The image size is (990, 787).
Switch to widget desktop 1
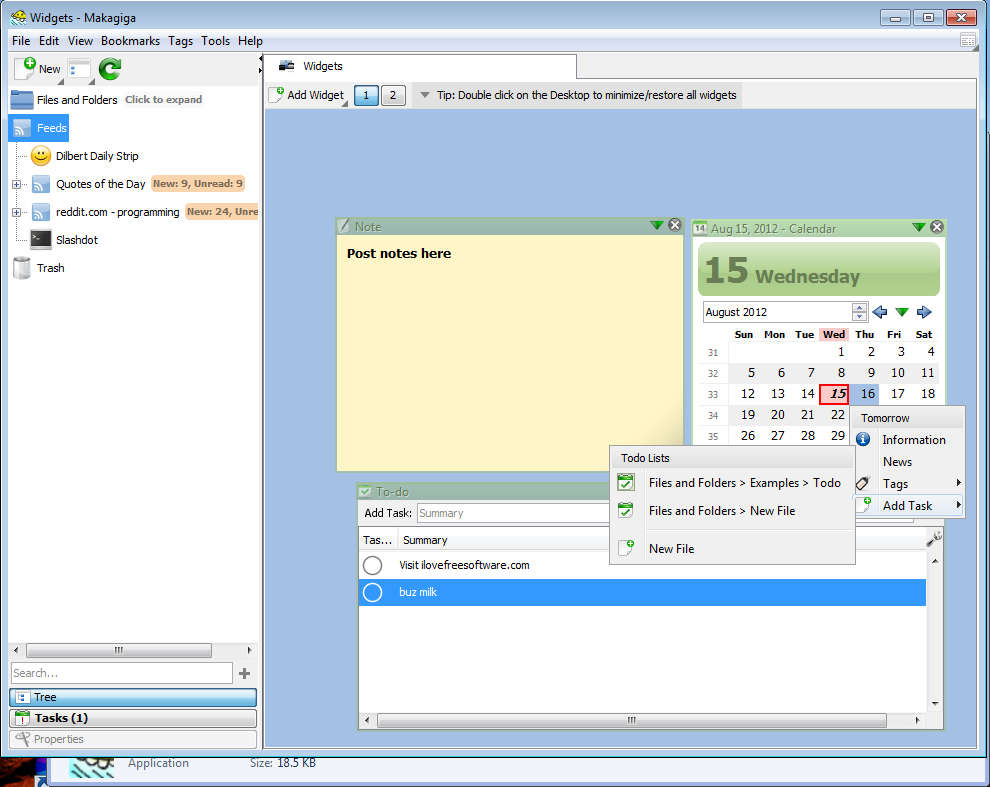(x=366, y=95)
